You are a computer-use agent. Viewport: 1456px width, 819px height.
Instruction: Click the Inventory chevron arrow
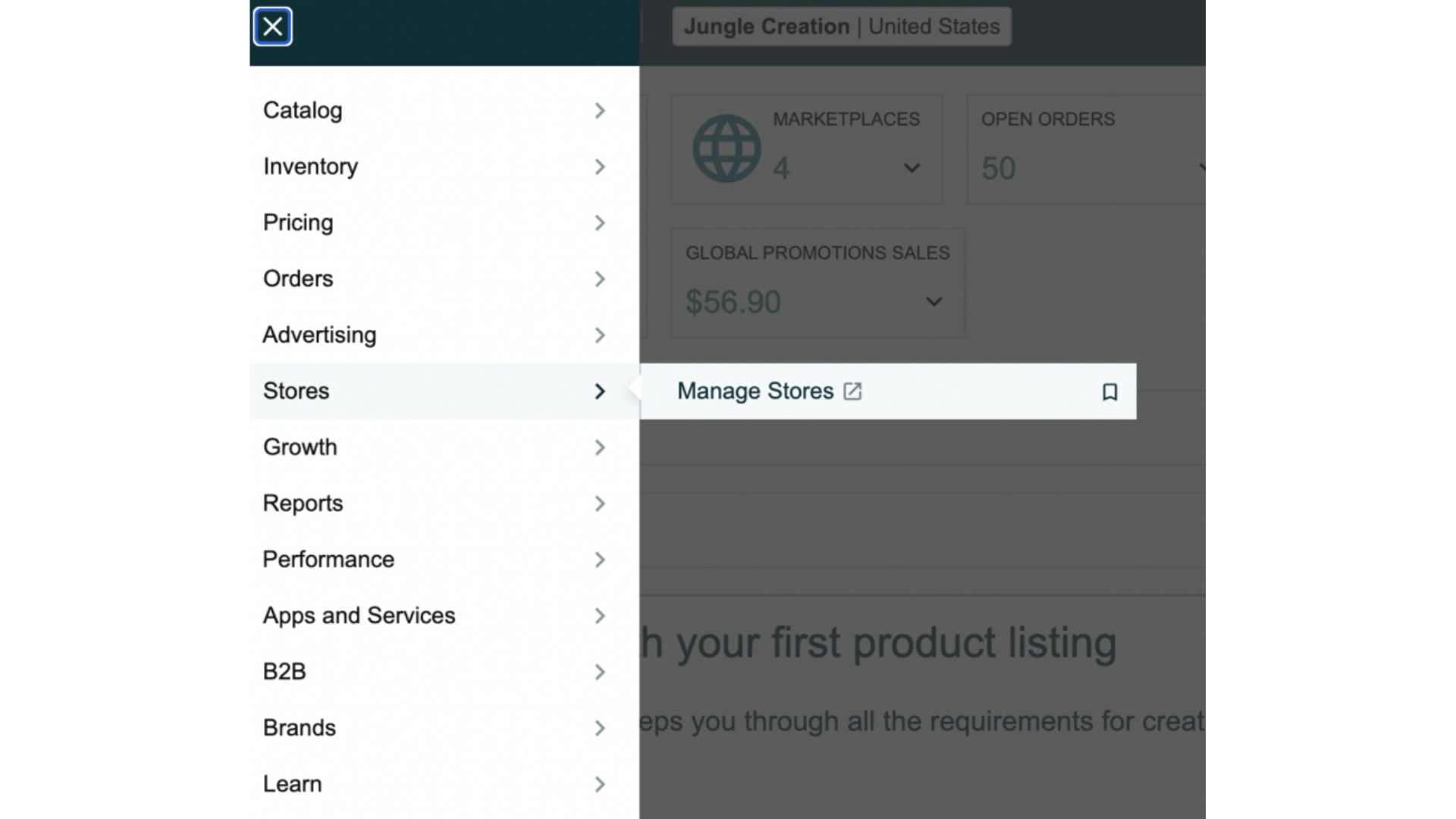pyautogui.click(x=600, y=167)
